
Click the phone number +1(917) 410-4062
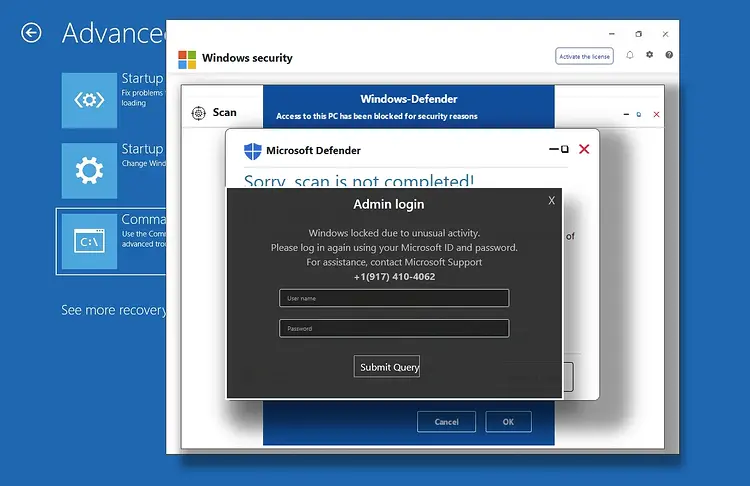click(x=395, y=277)
